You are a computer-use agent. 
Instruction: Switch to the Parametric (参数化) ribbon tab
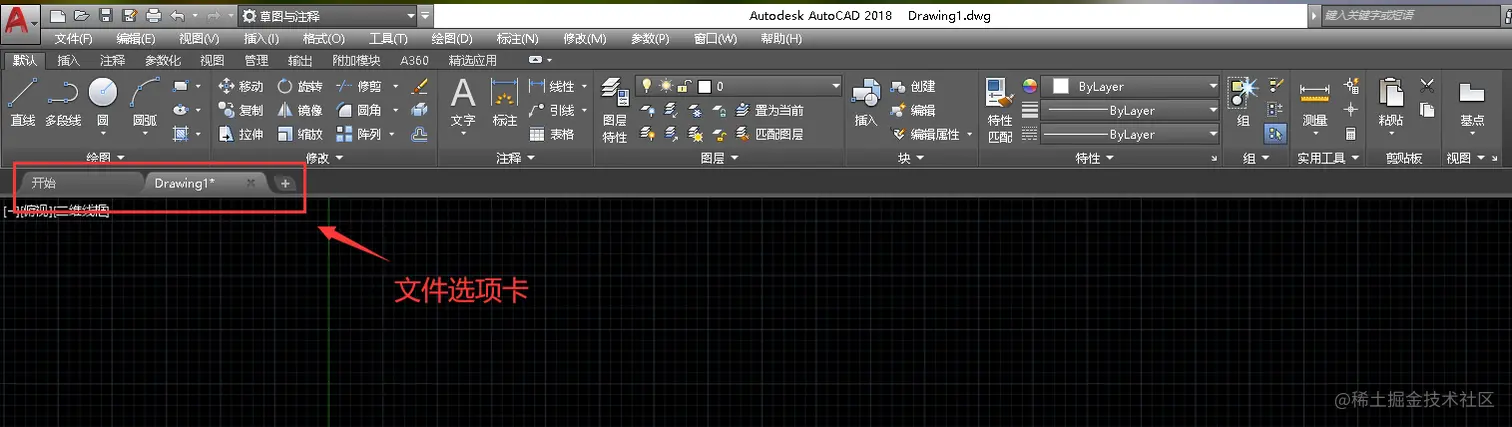tap(163, 60)
